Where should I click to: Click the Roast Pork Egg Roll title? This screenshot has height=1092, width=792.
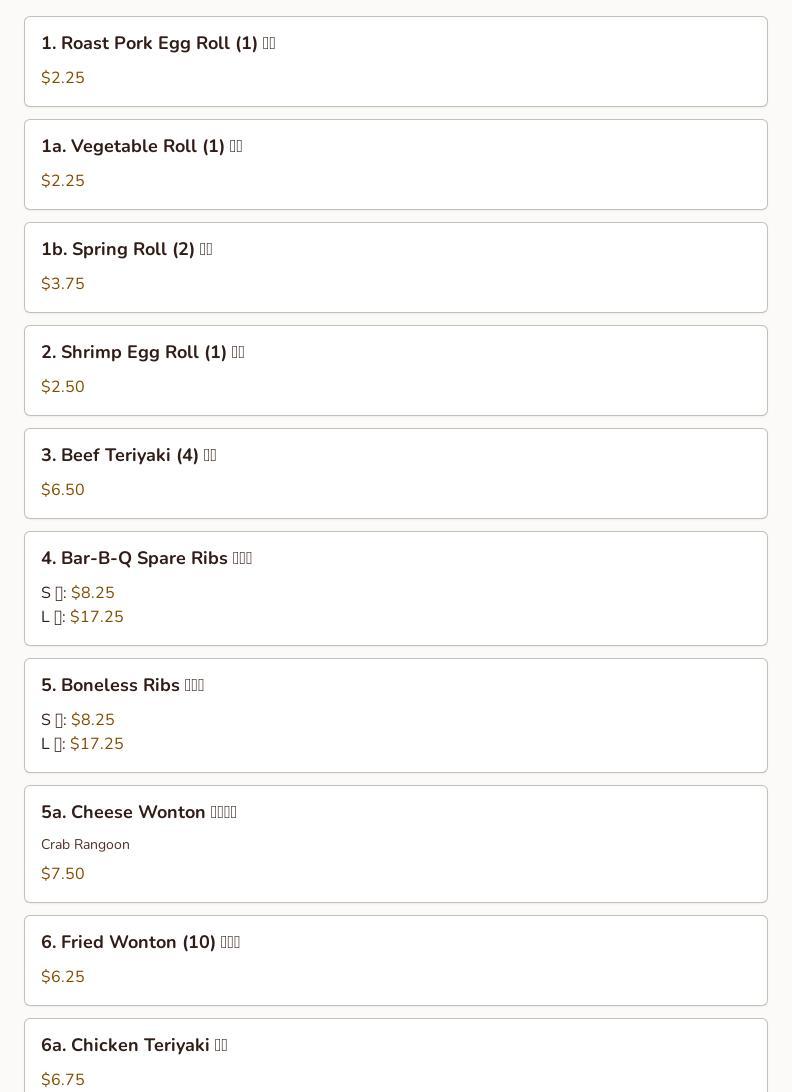[158, 44]
